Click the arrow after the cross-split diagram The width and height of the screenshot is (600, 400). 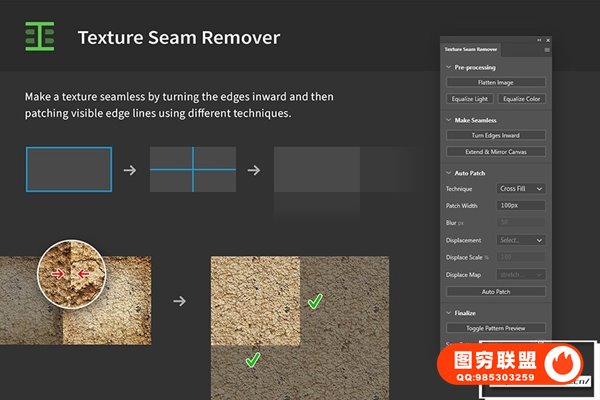[254, 170]
